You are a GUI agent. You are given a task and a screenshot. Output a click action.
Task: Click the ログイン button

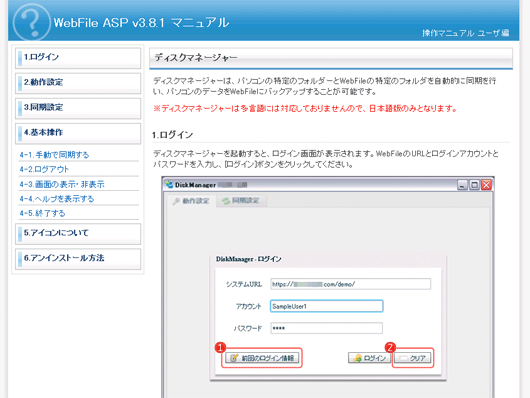369,358
